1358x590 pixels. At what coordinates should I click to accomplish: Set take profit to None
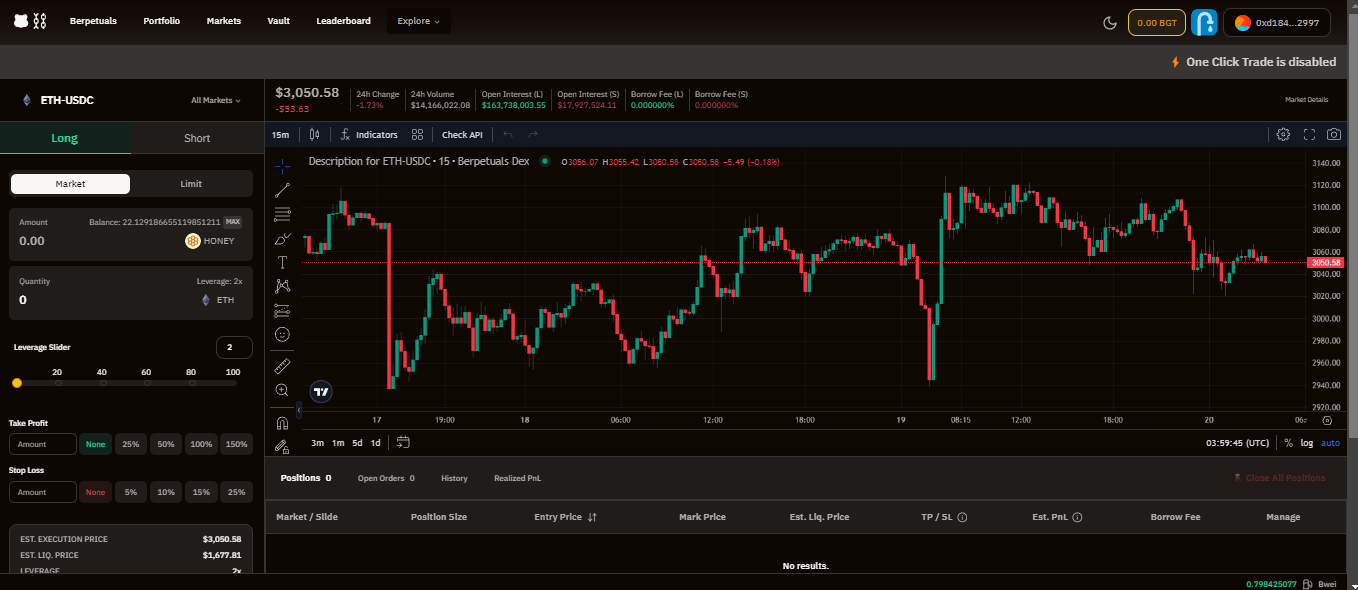(x=96, y=444)
